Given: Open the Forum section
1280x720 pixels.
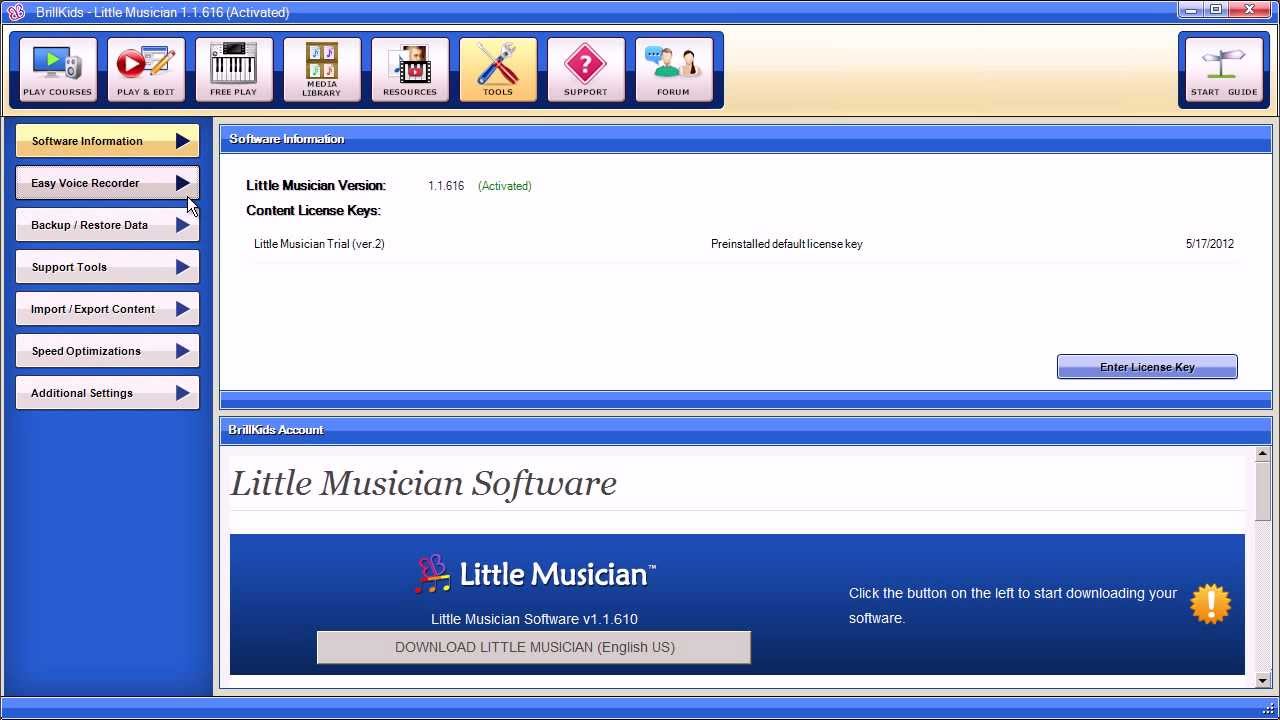Looking at the screenshot, I should pos(674,70).
